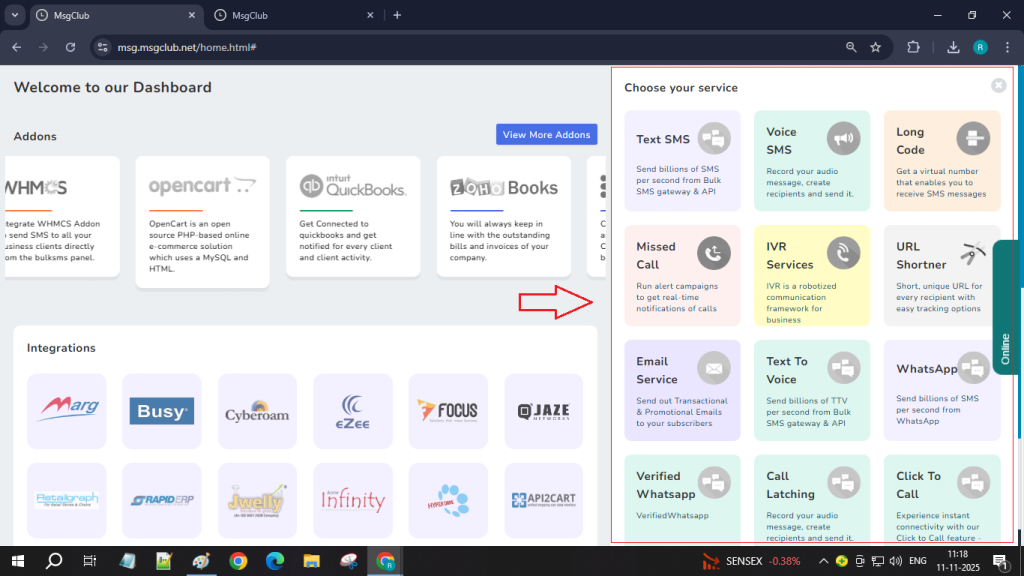Select the Marg integration thumbnail
The height and width of the screenshot is (576, 1024).
pyautogui.click(x=67, y=412)
